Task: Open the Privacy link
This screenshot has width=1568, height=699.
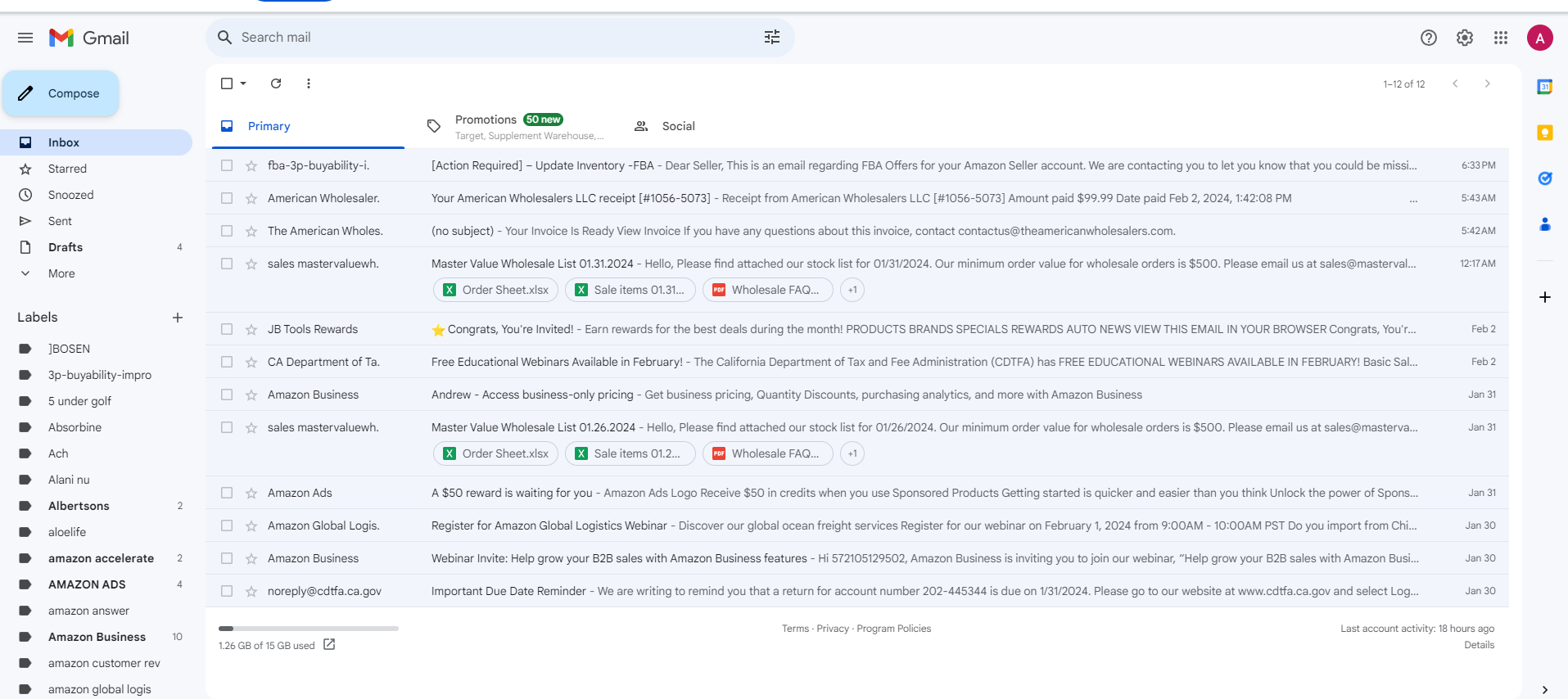Action: [833, 629]
